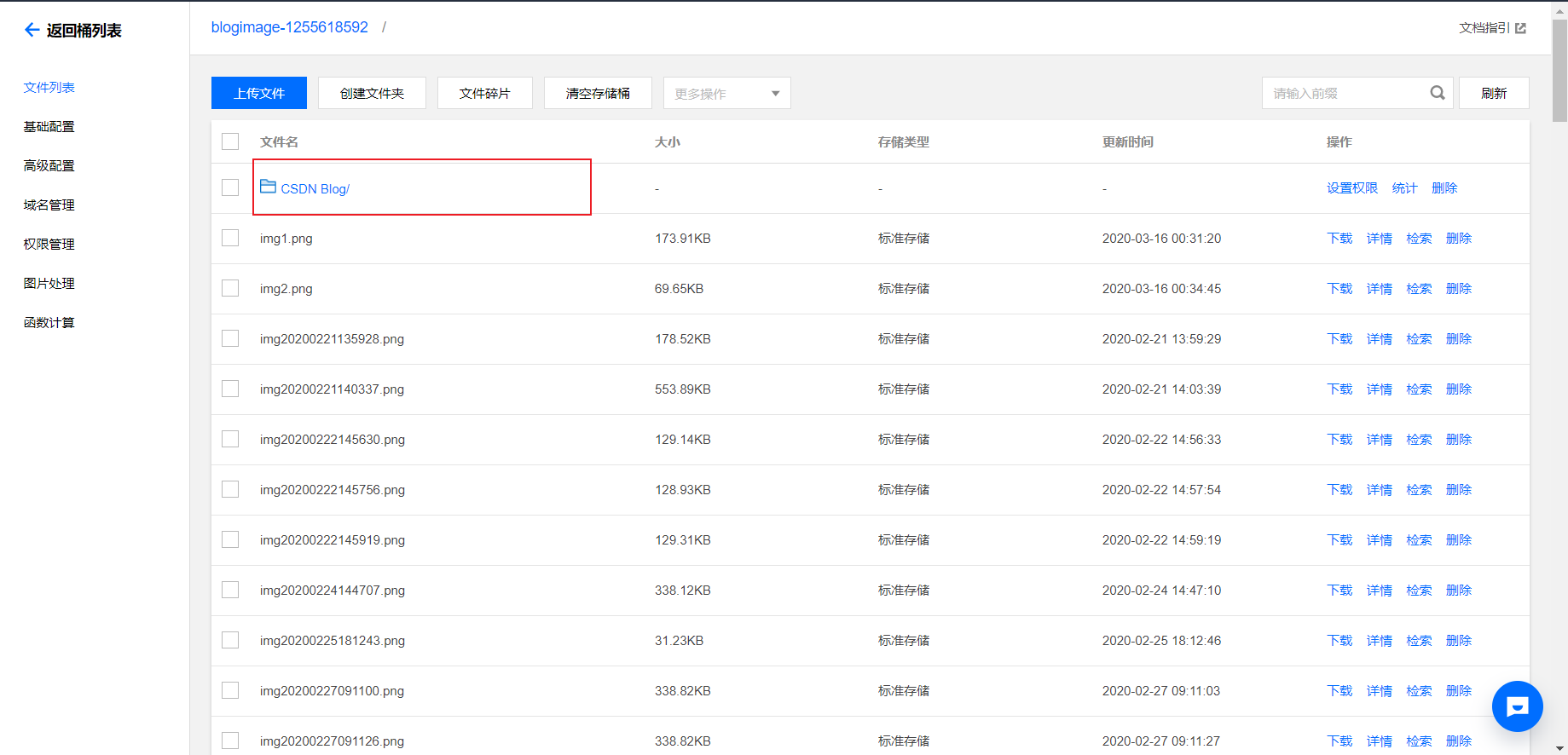Screen dimensions: 1568x755
Task: Click size value 553.89KB
Action: click(683, 389)
